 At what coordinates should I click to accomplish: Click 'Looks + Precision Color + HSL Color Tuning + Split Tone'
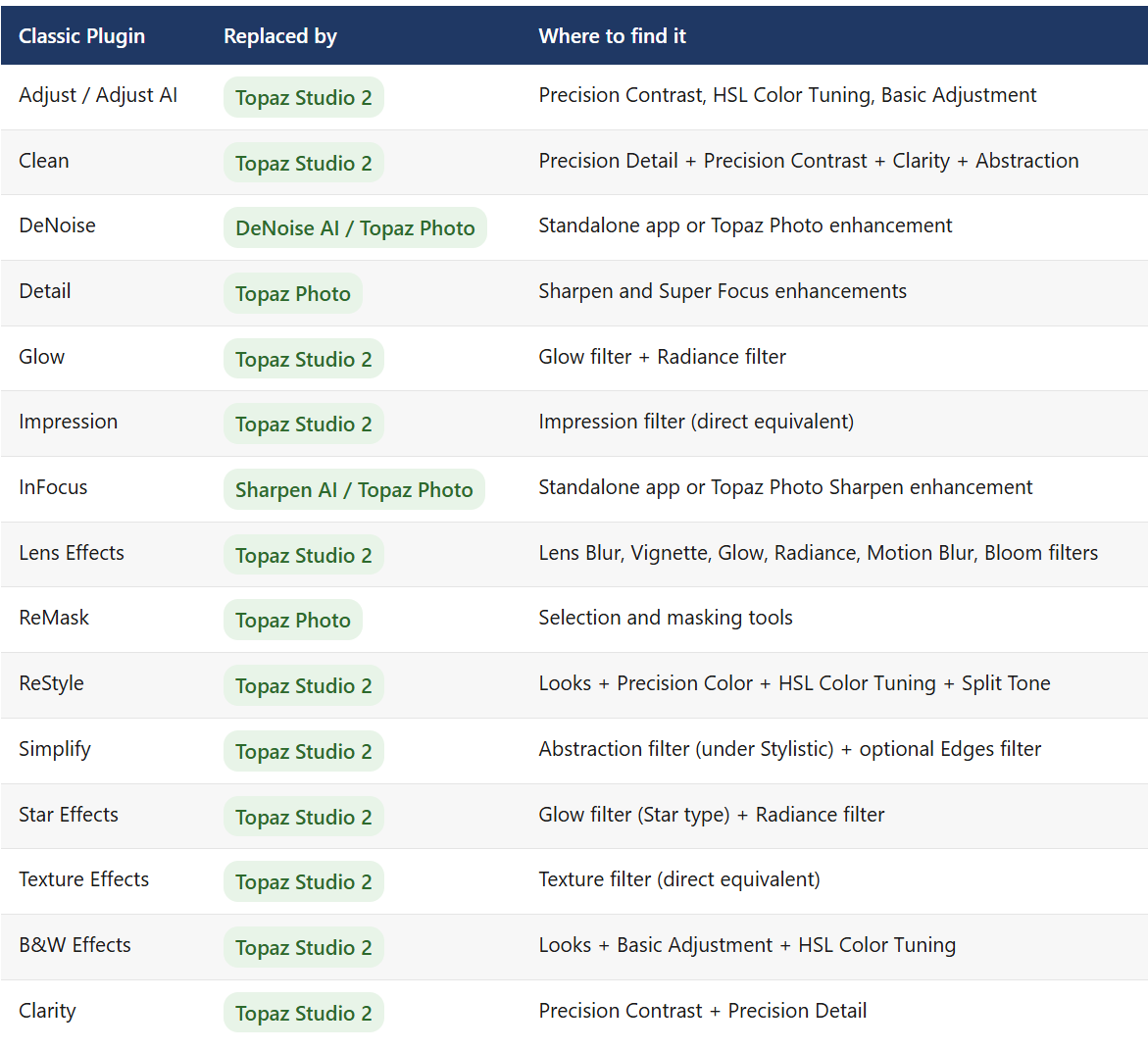tap(794, 684)
